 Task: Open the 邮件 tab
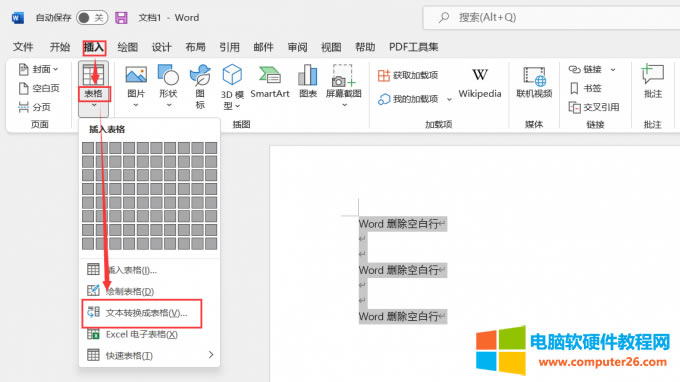(263, 47)
